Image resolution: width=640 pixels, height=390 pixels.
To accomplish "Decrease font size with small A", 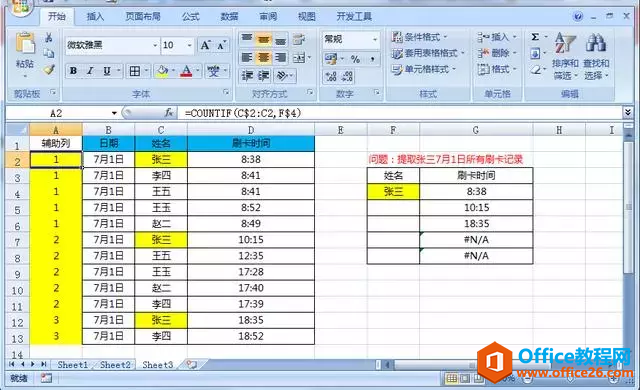I will [x=221, y=45].
